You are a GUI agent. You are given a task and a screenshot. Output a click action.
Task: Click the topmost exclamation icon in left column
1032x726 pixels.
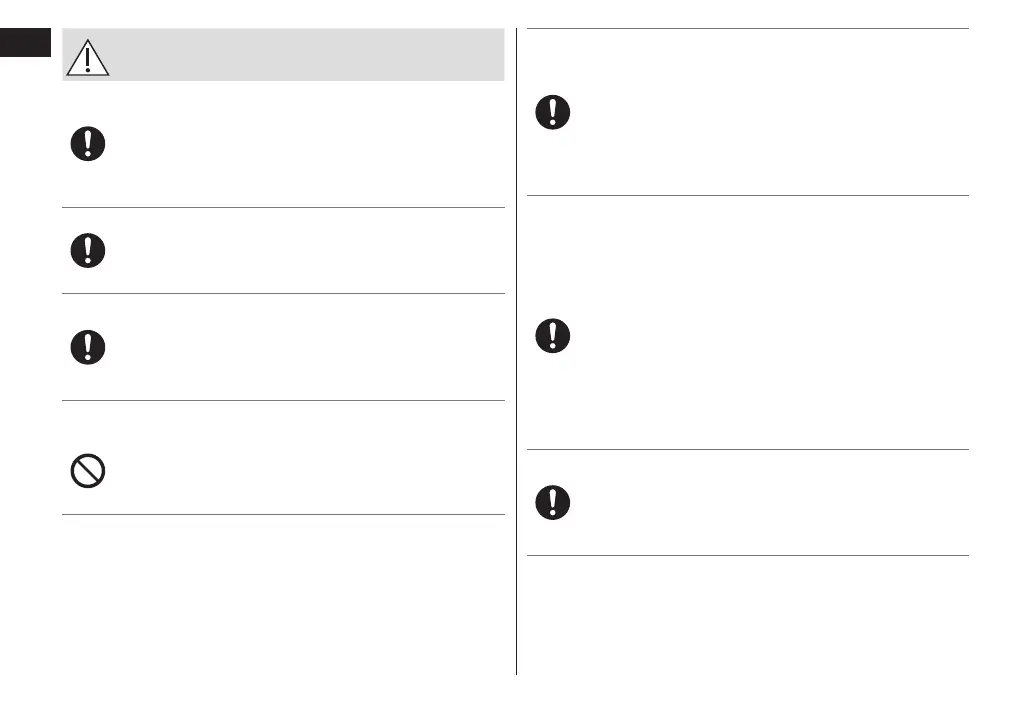tap(88, 145)
